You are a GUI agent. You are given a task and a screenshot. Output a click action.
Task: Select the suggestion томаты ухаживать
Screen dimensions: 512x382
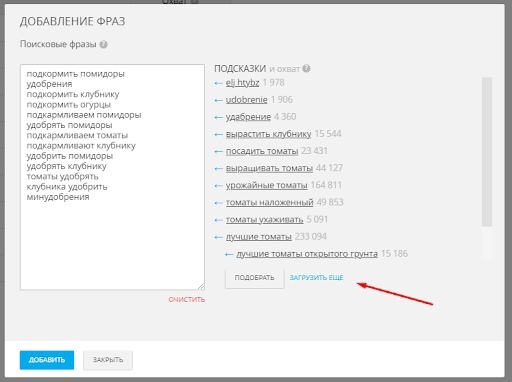tap(264, 220)
